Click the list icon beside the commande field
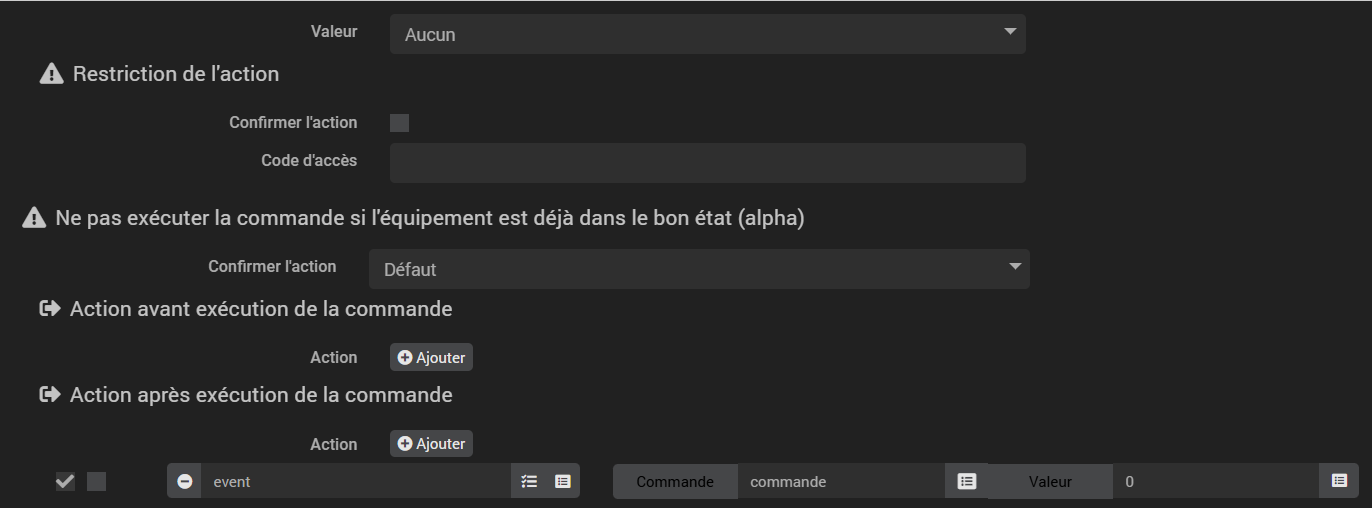This screenshot has width=1372, height=508. (966, 481)
